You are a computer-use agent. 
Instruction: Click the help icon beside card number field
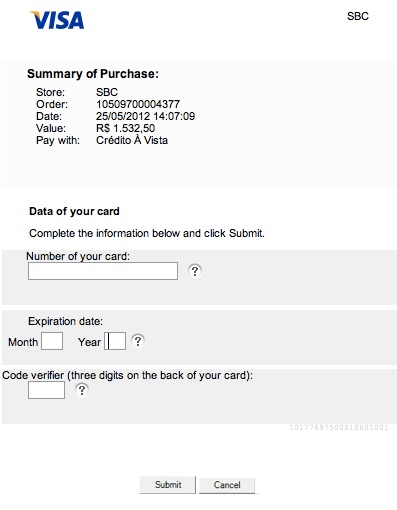tap(195, 270)
